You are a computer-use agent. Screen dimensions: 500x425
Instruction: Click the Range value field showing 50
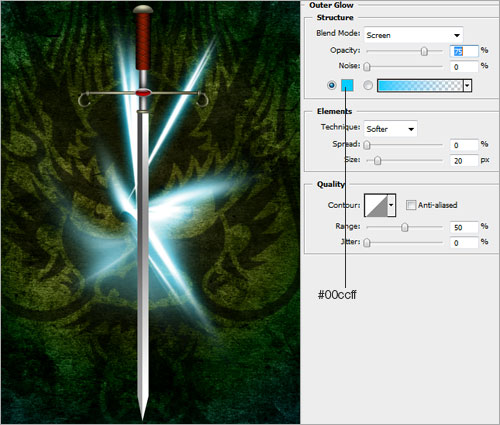[464, 227]
